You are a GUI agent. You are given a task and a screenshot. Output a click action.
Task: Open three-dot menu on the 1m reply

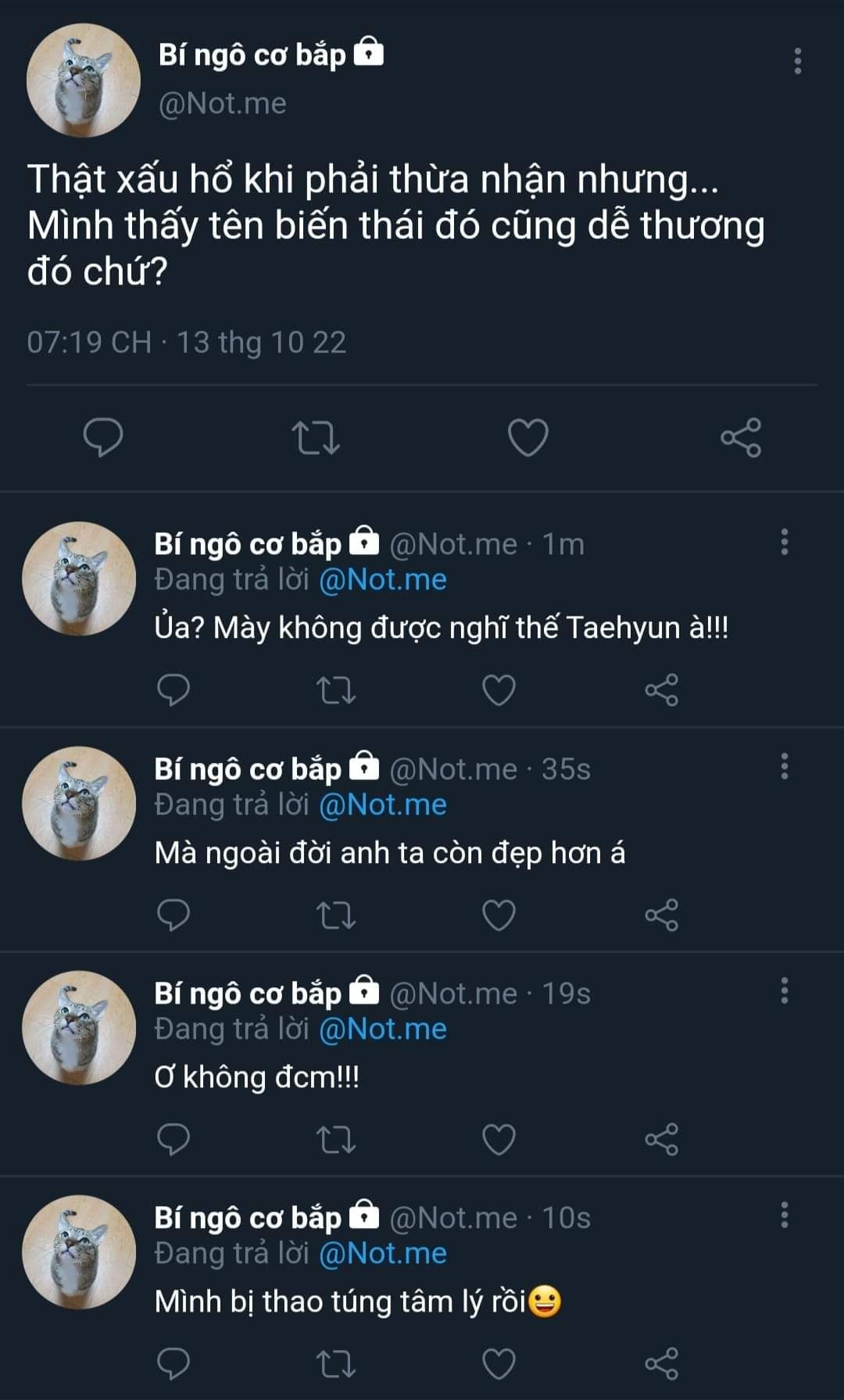tap(784, 542)
